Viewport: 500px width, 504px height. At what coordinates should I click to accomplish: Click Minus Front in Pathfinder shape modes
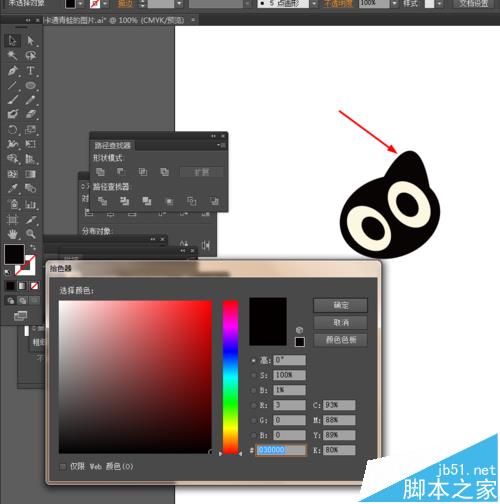[x=121, y=172]
